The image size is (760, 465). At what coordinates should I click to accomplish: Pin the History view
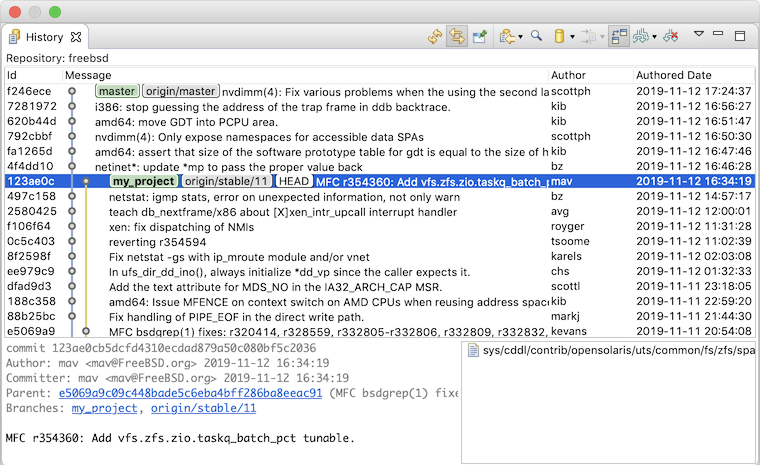tap(480, 36)
